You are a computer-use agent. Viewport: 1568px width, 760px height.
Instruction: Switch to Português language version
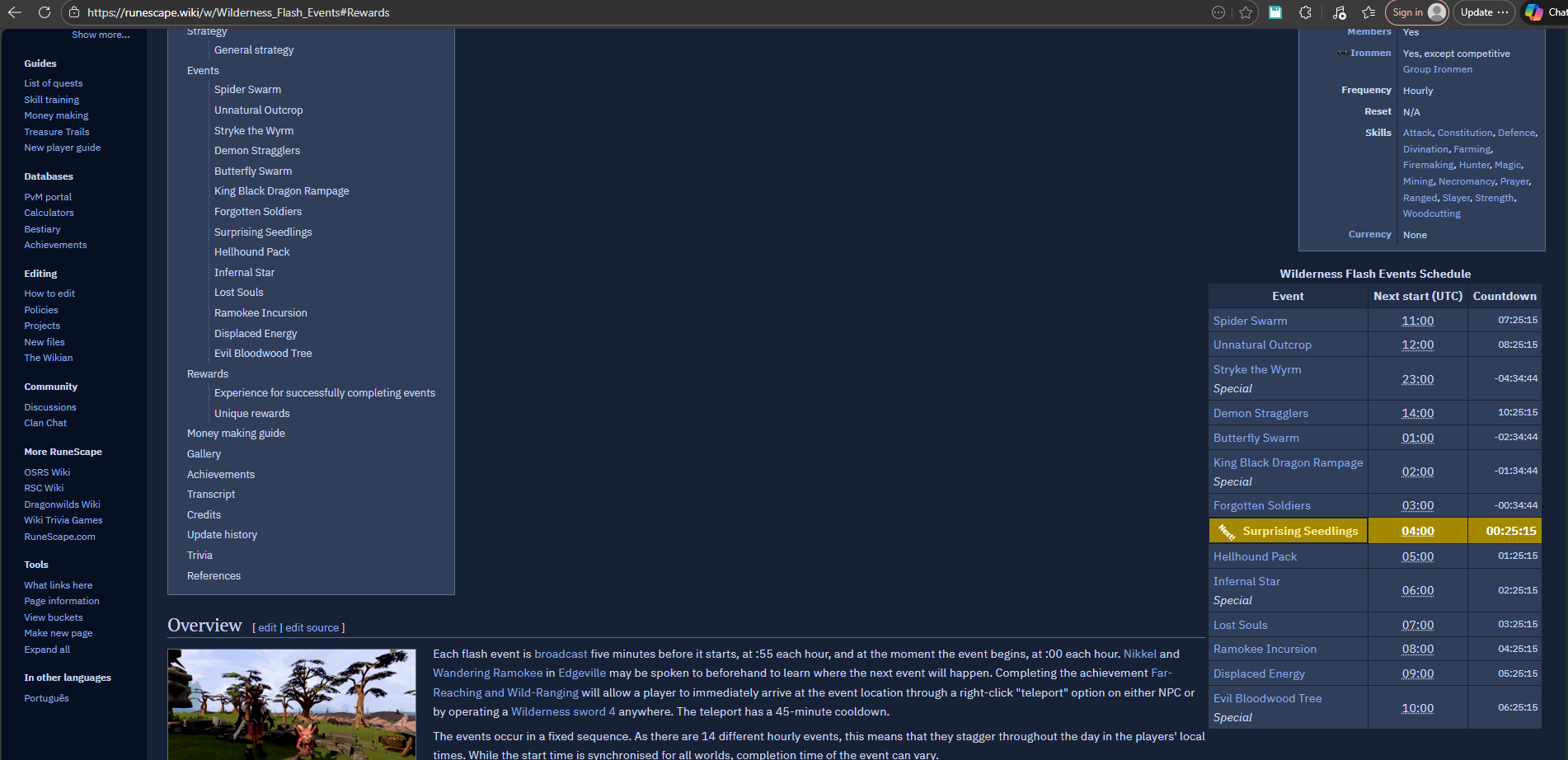click(46, 698)
